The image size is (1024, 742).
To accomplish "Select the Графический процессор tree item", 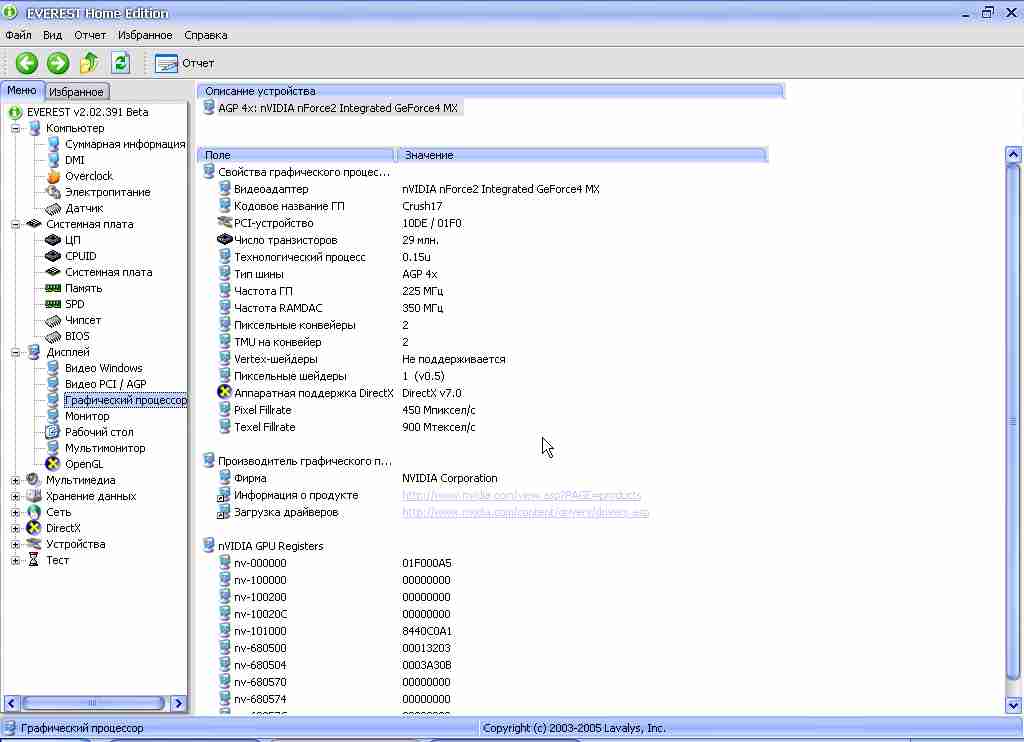I will coord(125,400).
